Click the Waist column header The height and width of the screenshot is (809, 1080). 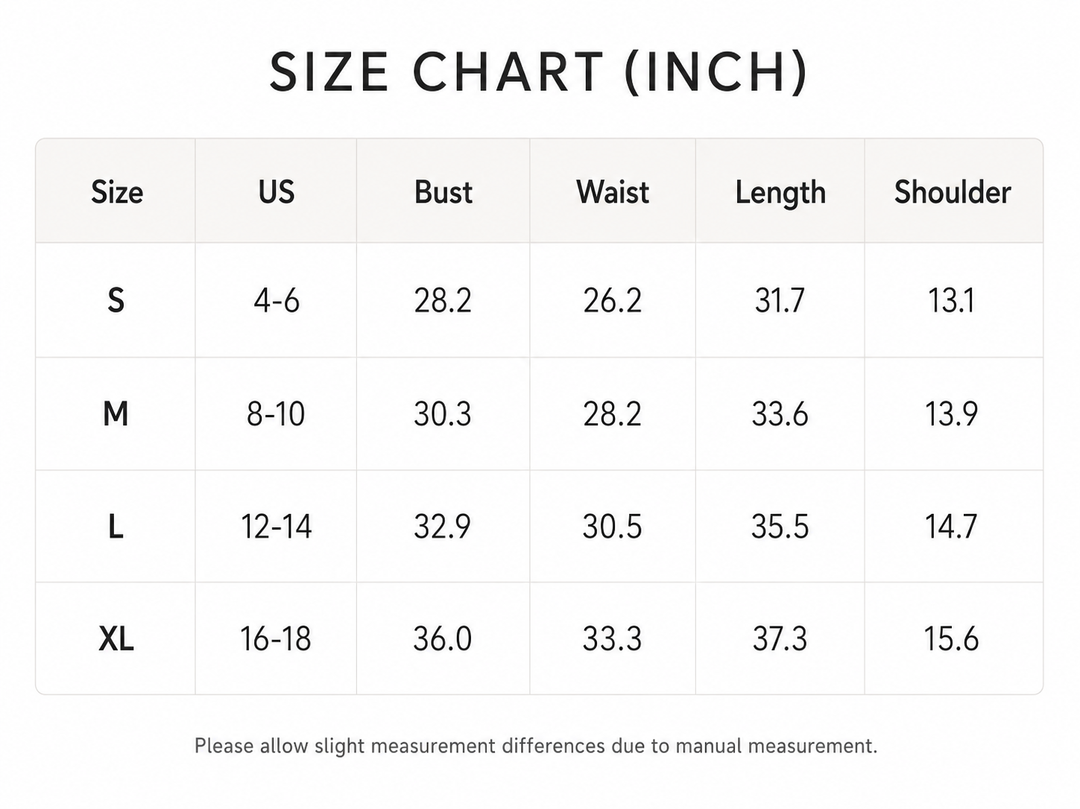point(612,192)
